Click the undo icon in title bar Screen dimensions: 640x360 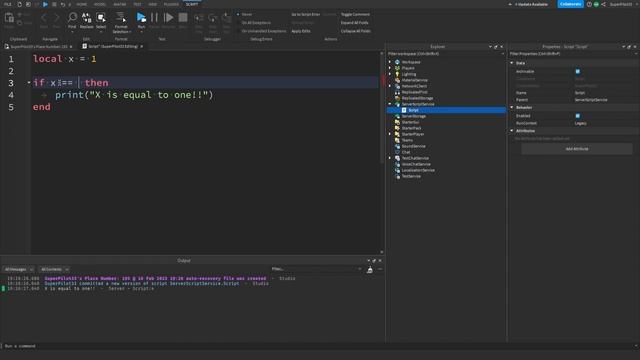[62, 4]
